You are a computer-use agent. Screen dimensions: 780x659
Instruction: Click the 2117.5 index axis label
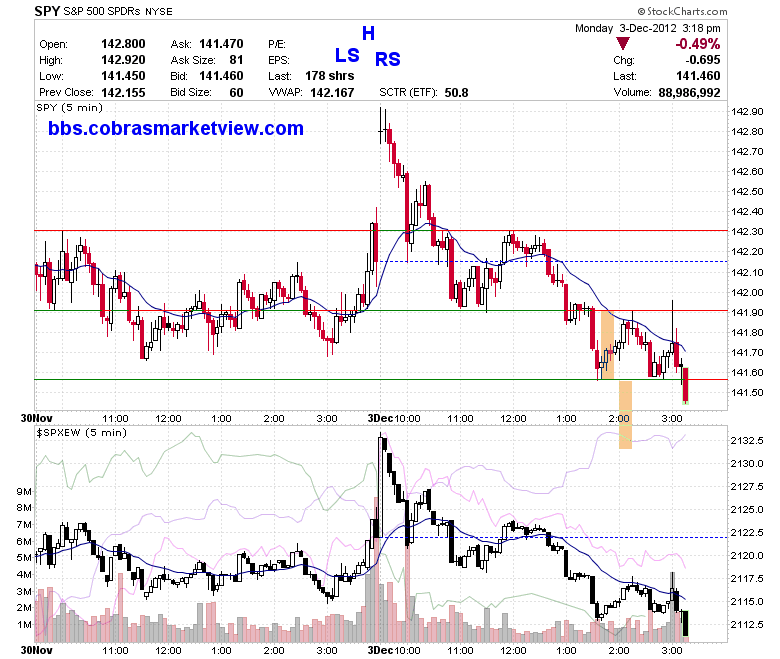[747, 578]
